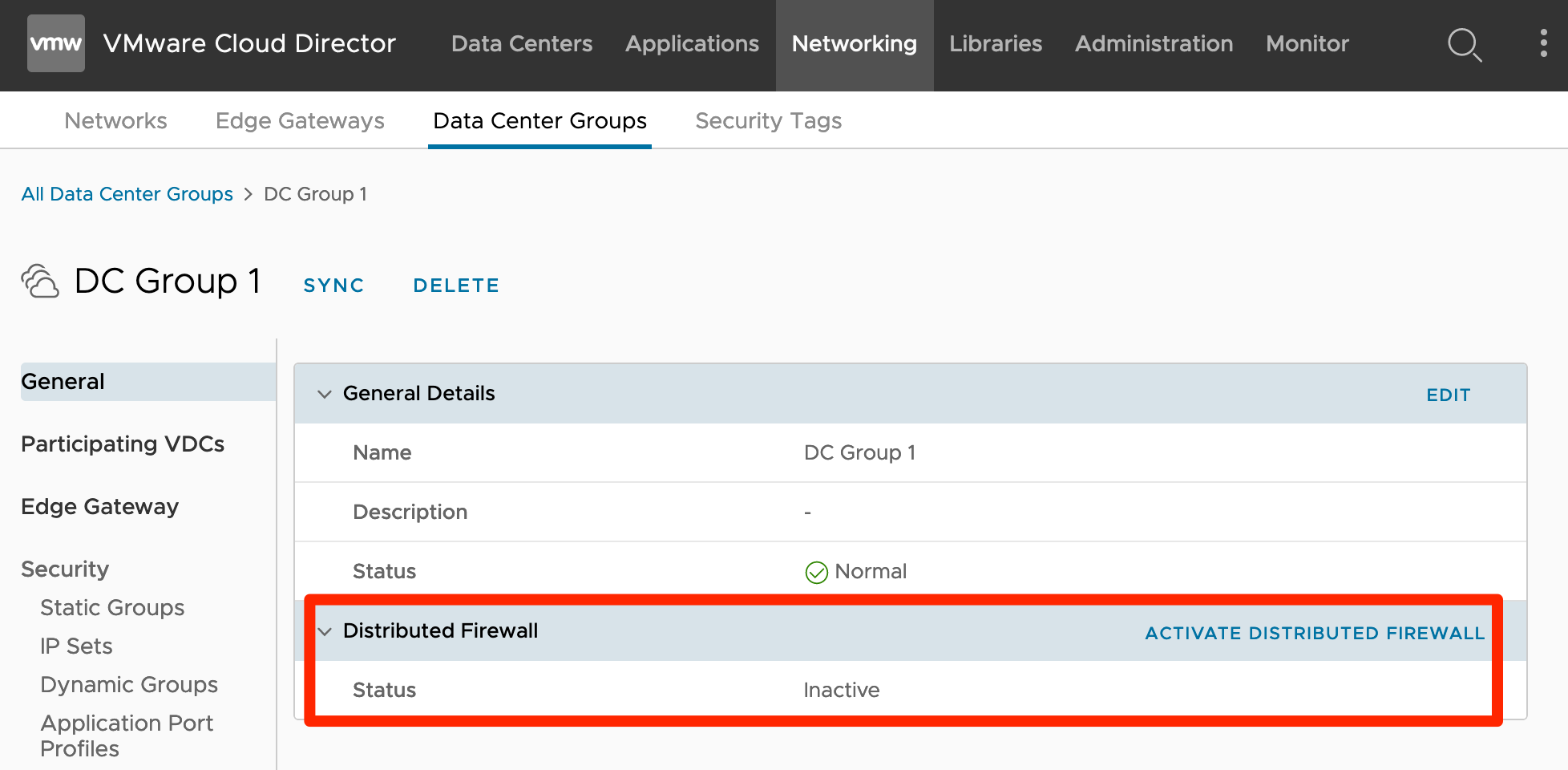Activate the distributed firewall
Screen dimensions: 1568x770
click(x=1315, y=633)
